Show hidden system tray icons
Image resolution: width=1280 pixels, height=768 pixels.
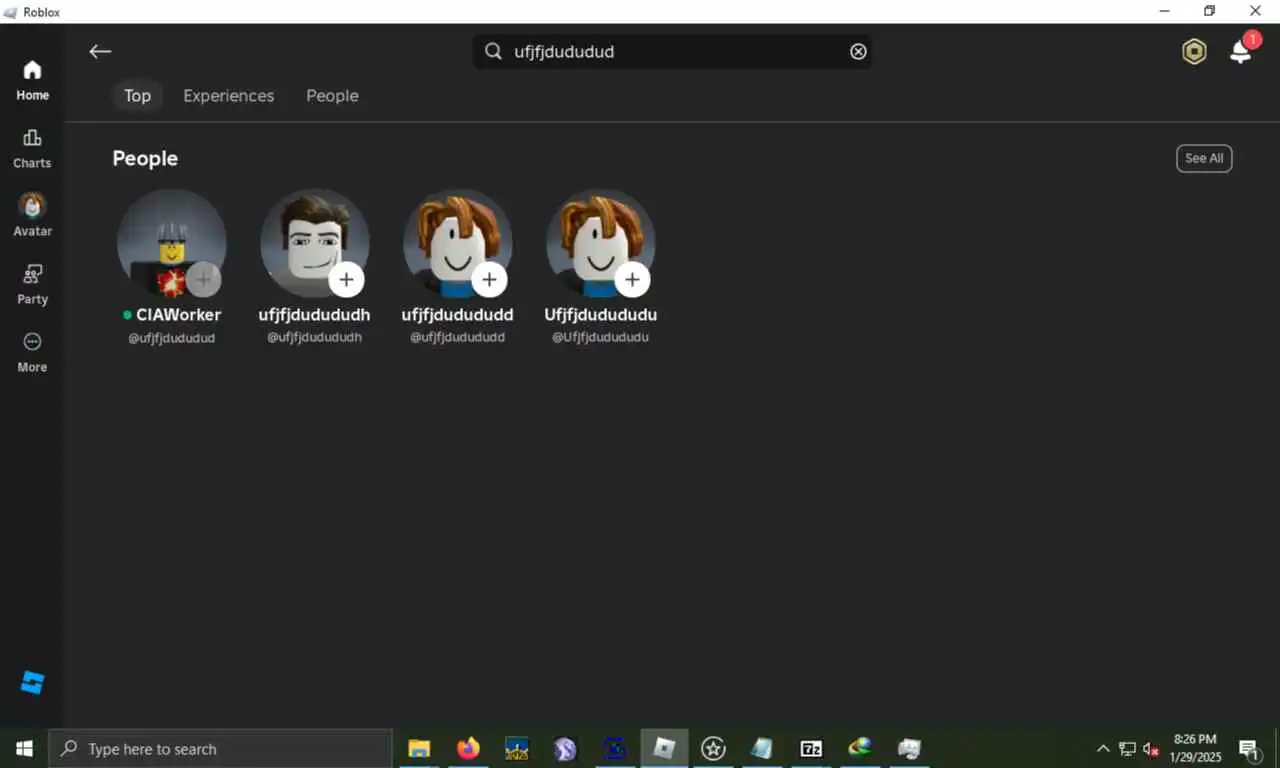click(x=1103, y=748)
